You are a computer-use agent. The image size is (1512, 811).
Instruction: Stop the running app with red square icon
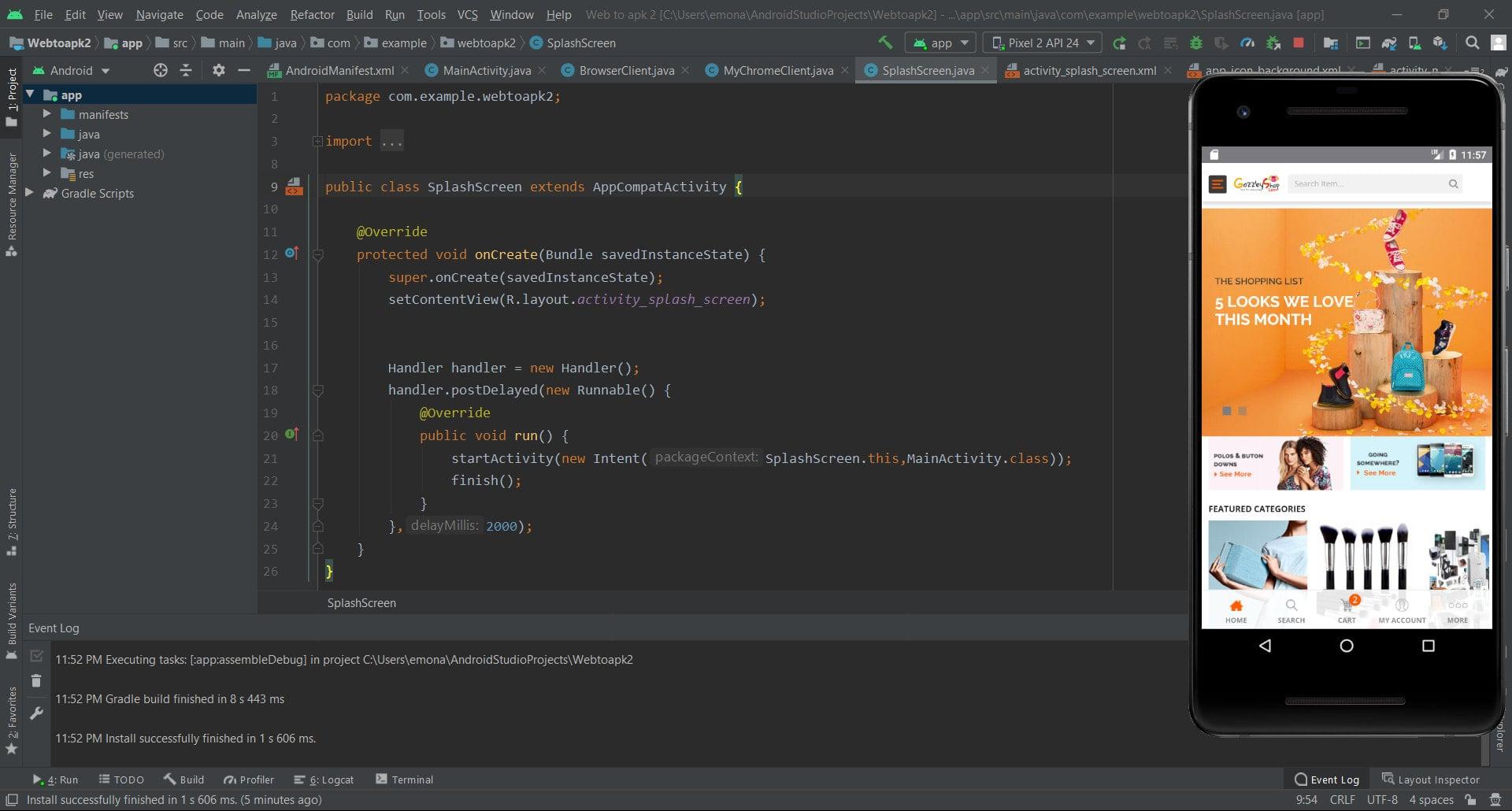point(1296,42)
